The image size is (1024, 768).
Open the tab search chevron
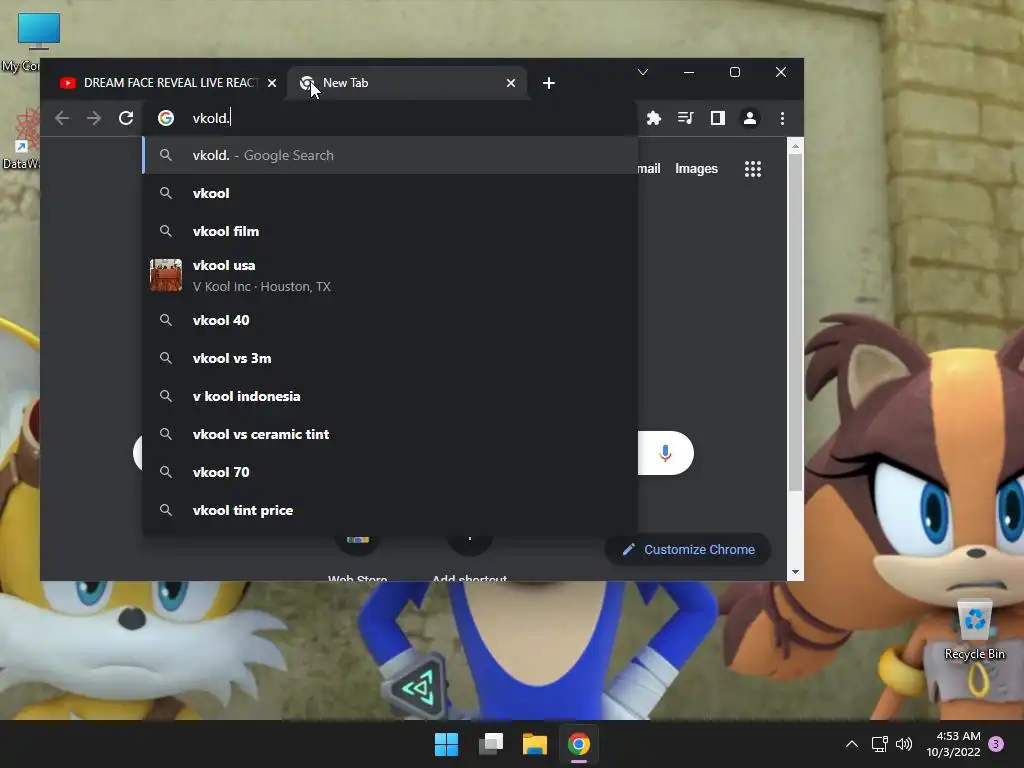(643, 72)
